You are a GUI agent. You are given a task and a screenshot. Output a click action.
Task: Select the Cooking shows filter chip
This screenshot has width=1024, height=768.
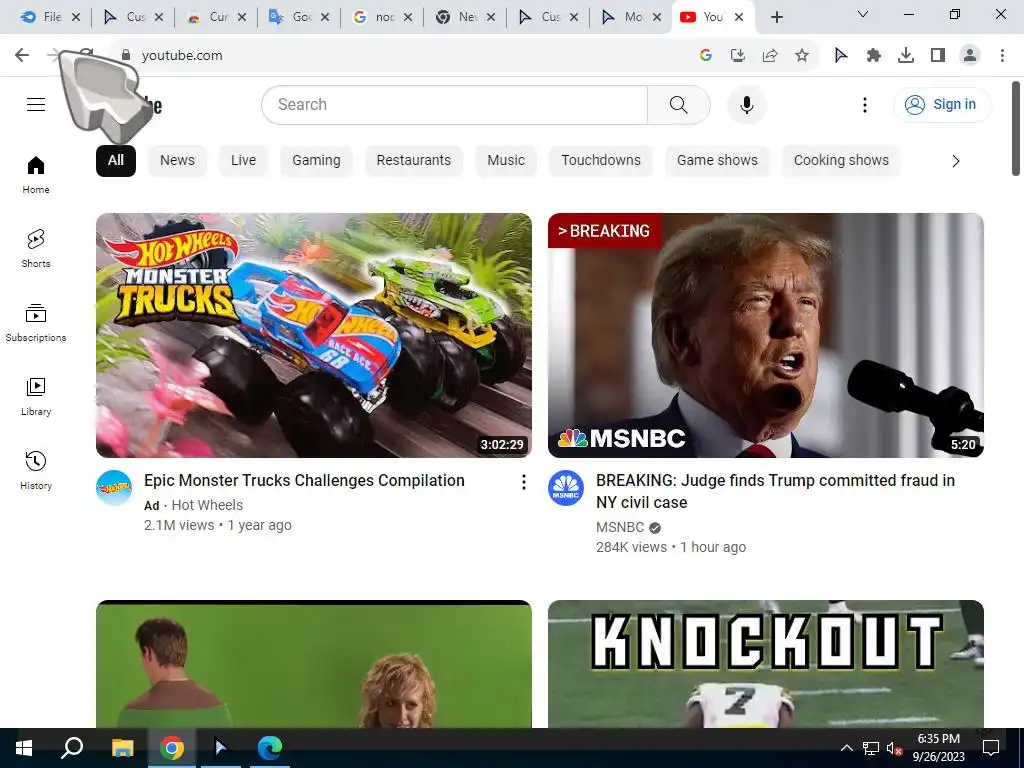[x=841, y=161]
